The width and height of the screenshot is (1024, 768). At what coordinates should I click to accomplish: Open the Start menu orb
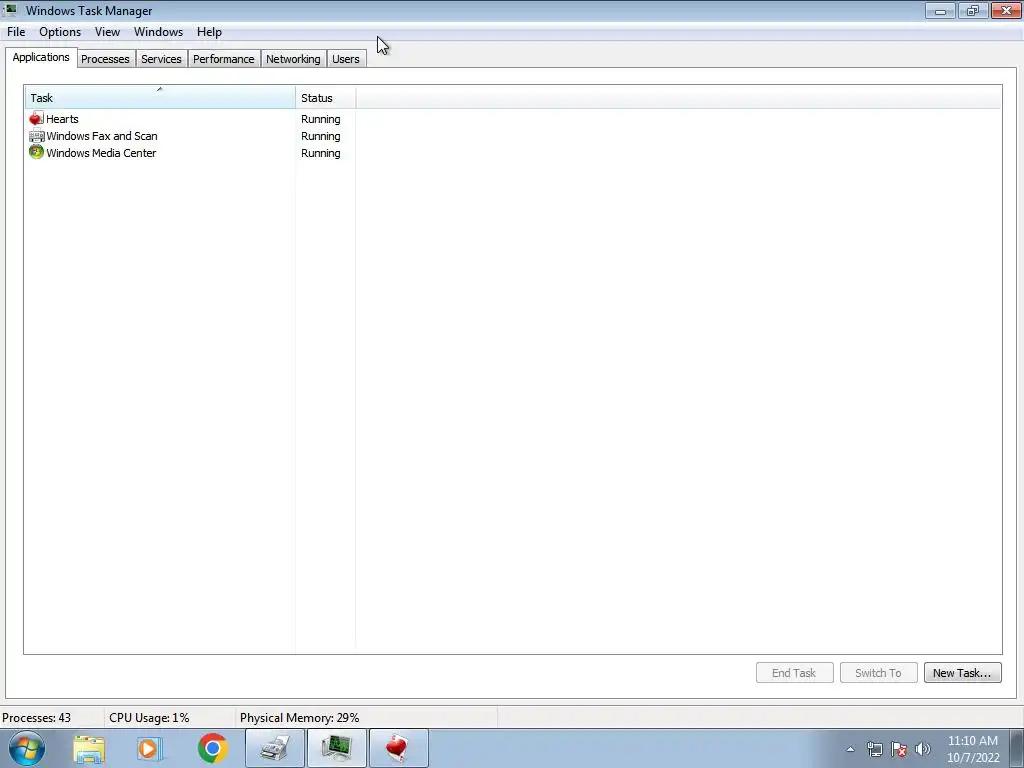click(x=27, y=748)
